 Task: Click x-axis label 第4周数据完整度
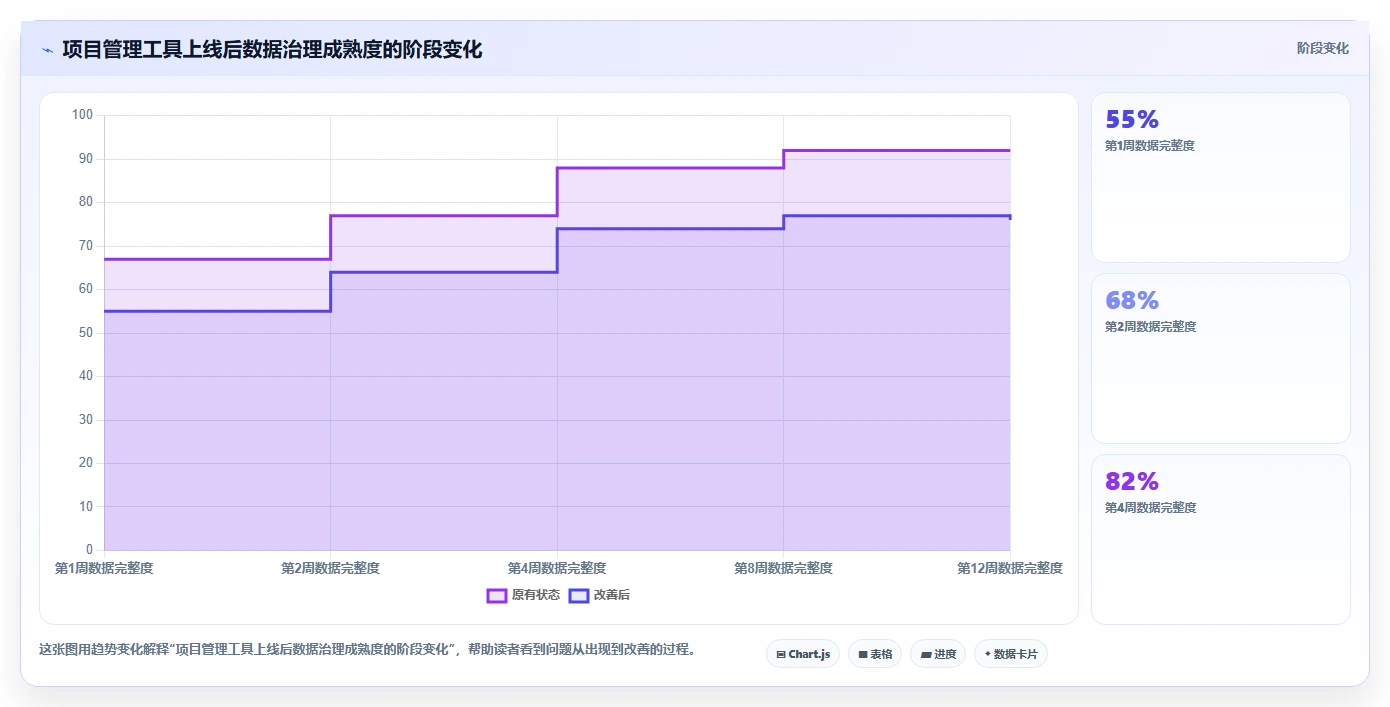(557, 568)
